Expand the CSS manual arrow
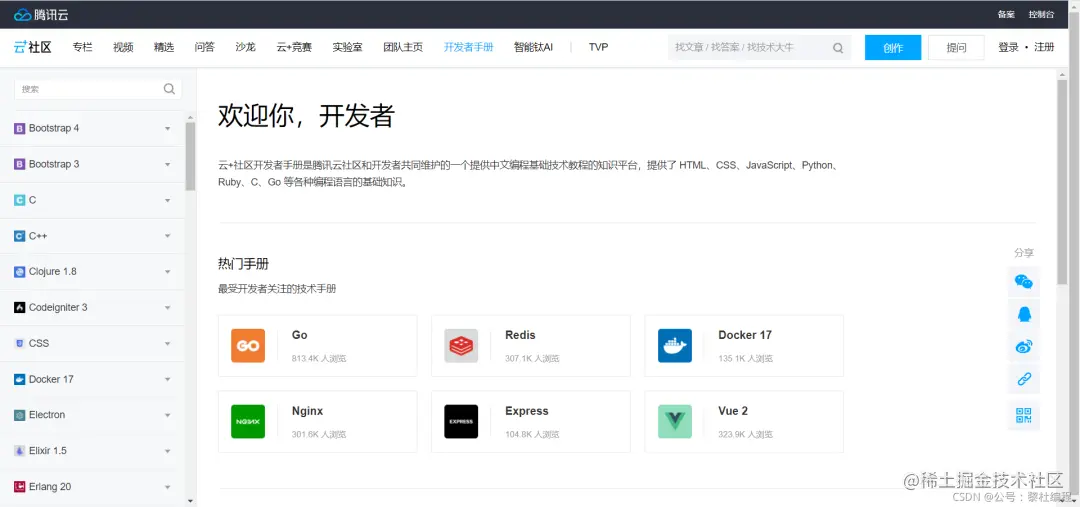Viewport: 1080px width, 507px height. [x=167, y=344]
